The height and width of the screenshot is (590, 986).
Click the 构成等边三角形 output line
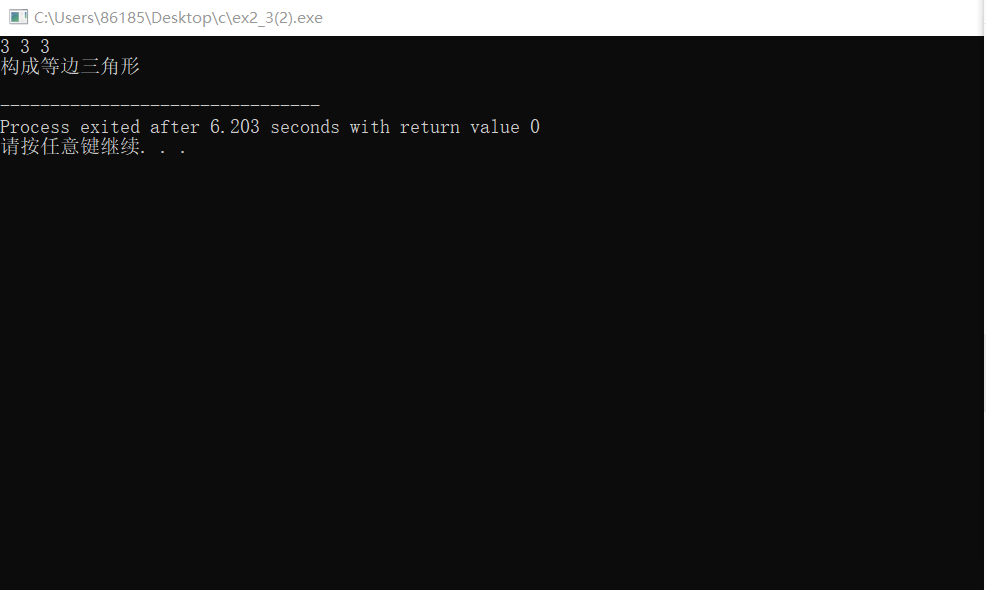[x=70, y=66]
